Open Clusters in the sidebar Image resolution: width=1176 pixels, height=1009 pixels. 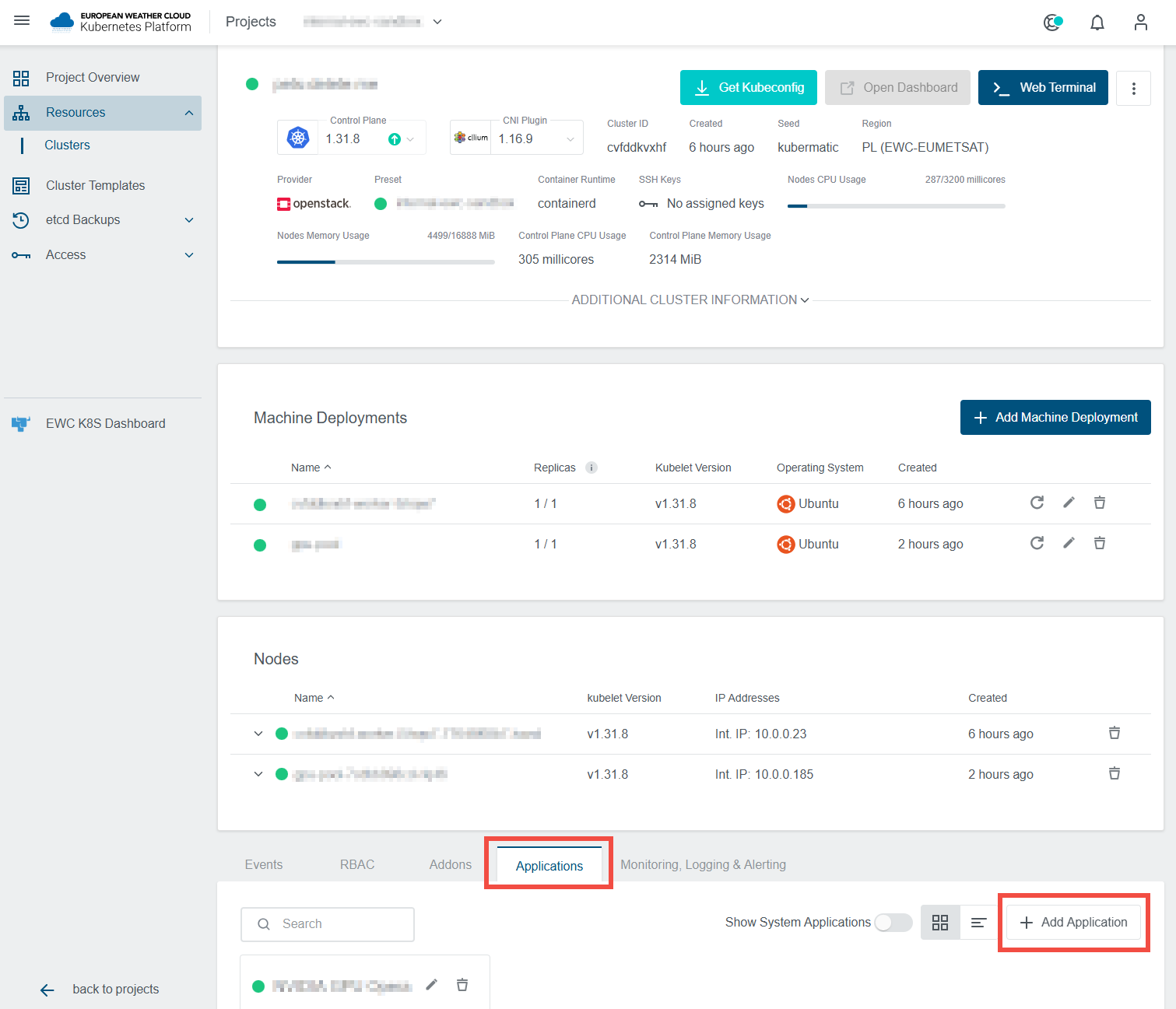click(x=67, y=145)
